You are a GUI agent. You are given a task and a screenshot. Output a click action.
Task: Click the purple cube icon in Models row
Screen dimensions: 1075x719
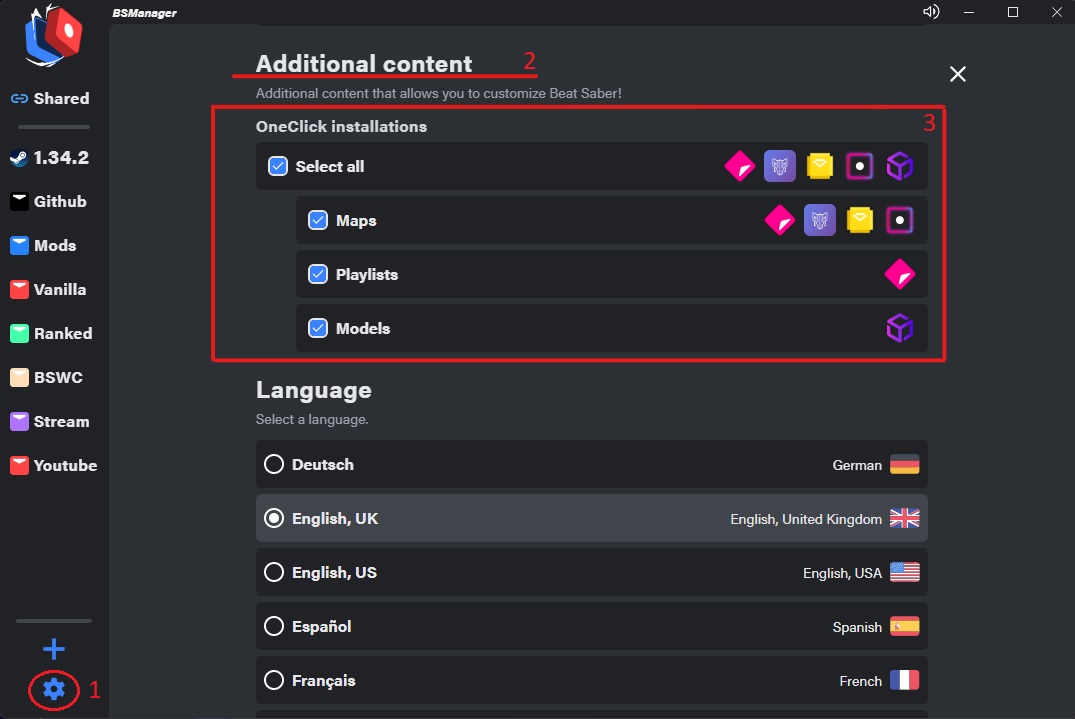click(900, 328)
